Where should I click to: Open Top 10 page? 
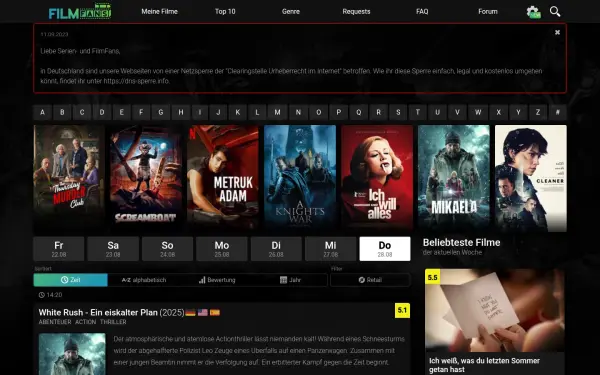[225, 11]
